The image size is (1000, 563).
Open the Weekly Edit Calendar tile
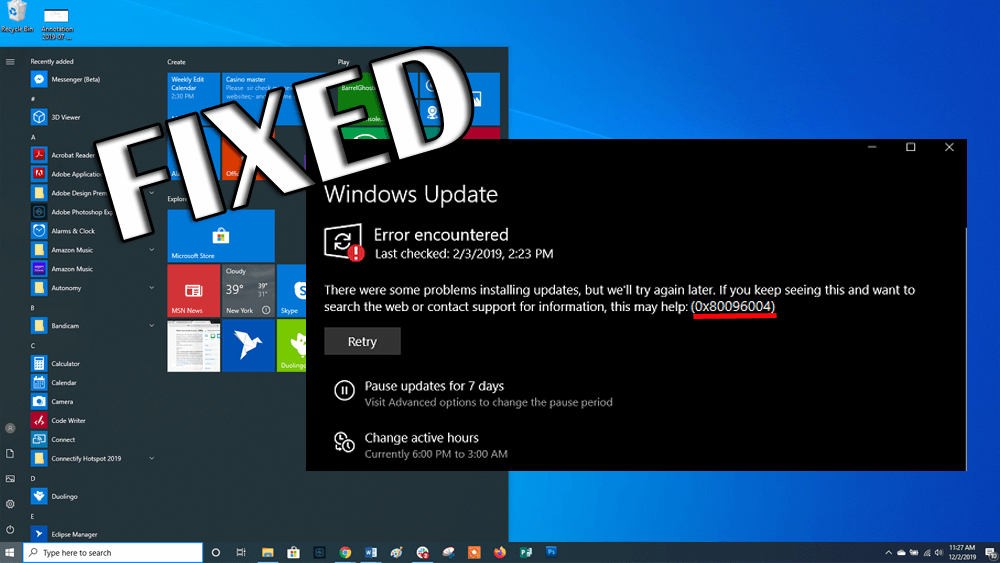pos(194,99)
